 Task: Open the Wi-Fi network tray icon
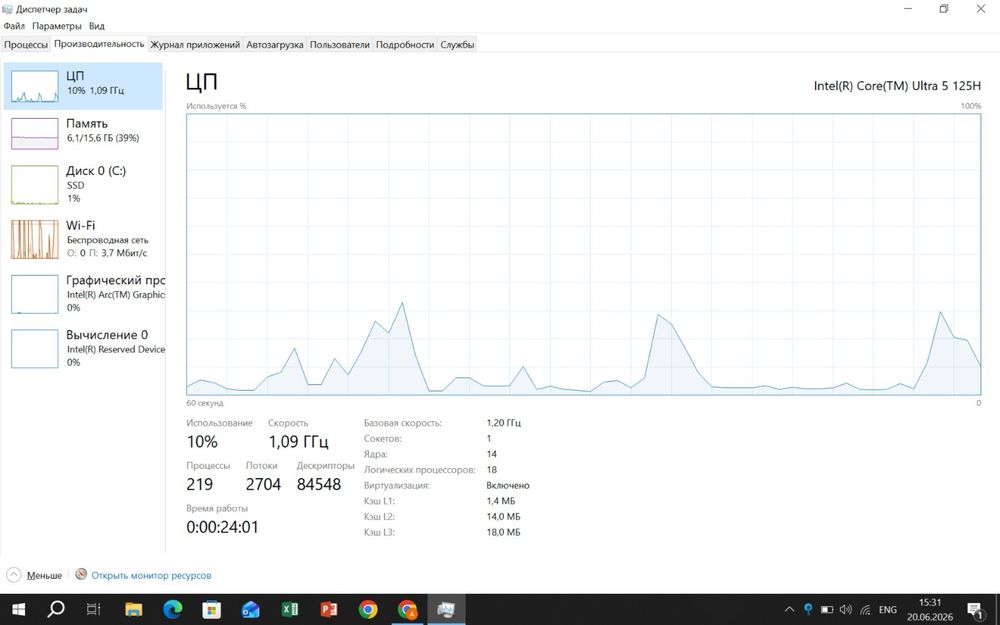pos(865,610)
